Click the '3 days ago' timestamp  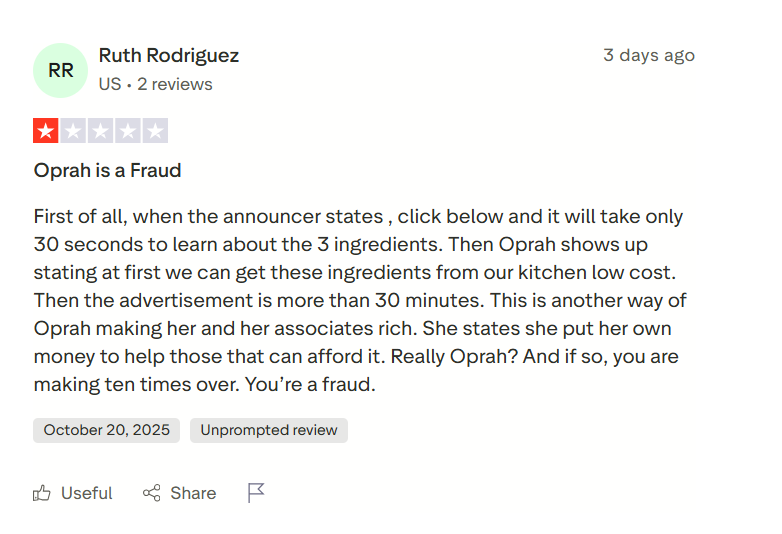(x=648, y=55)
